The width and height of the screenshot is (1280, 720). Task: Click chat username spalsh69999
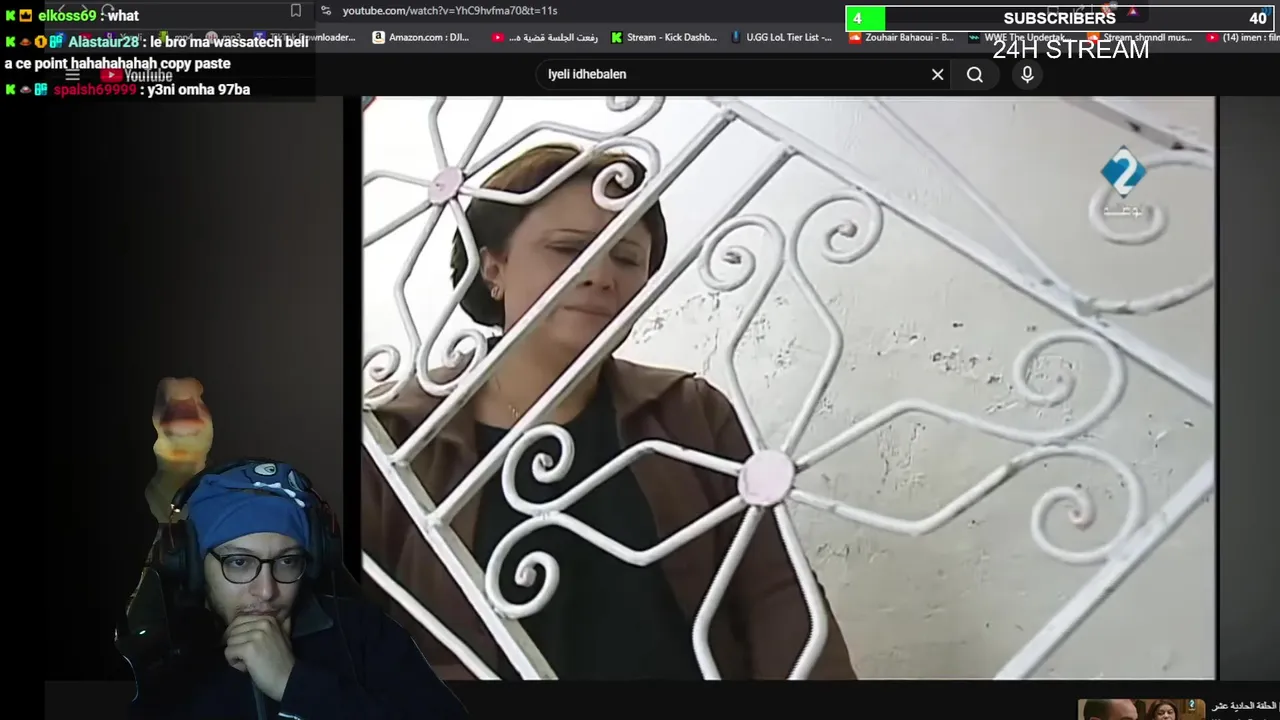pyautogui.click(x=94, y=89)
